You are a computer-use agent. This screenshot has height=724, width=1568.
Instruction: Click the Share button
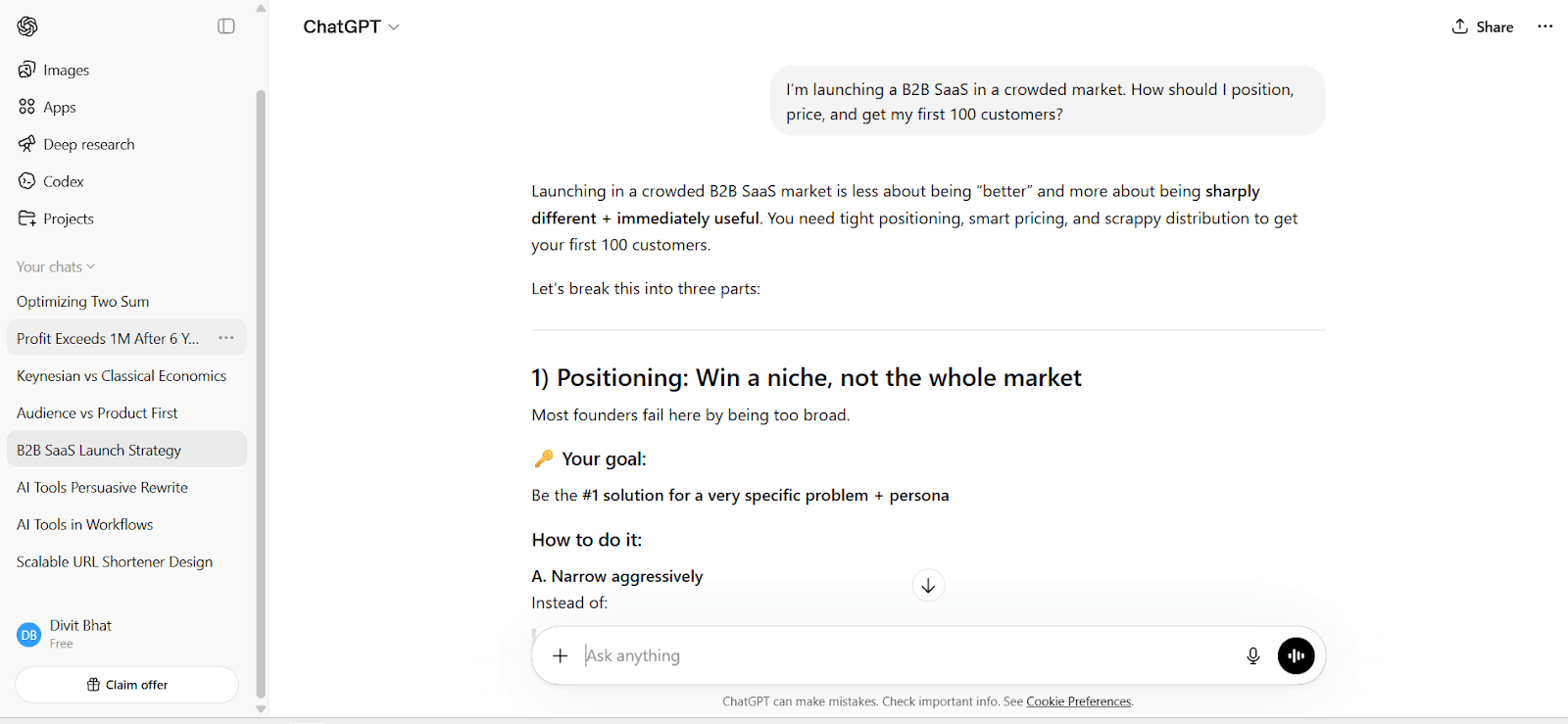pyautogui.click(x=1482, y=26)
